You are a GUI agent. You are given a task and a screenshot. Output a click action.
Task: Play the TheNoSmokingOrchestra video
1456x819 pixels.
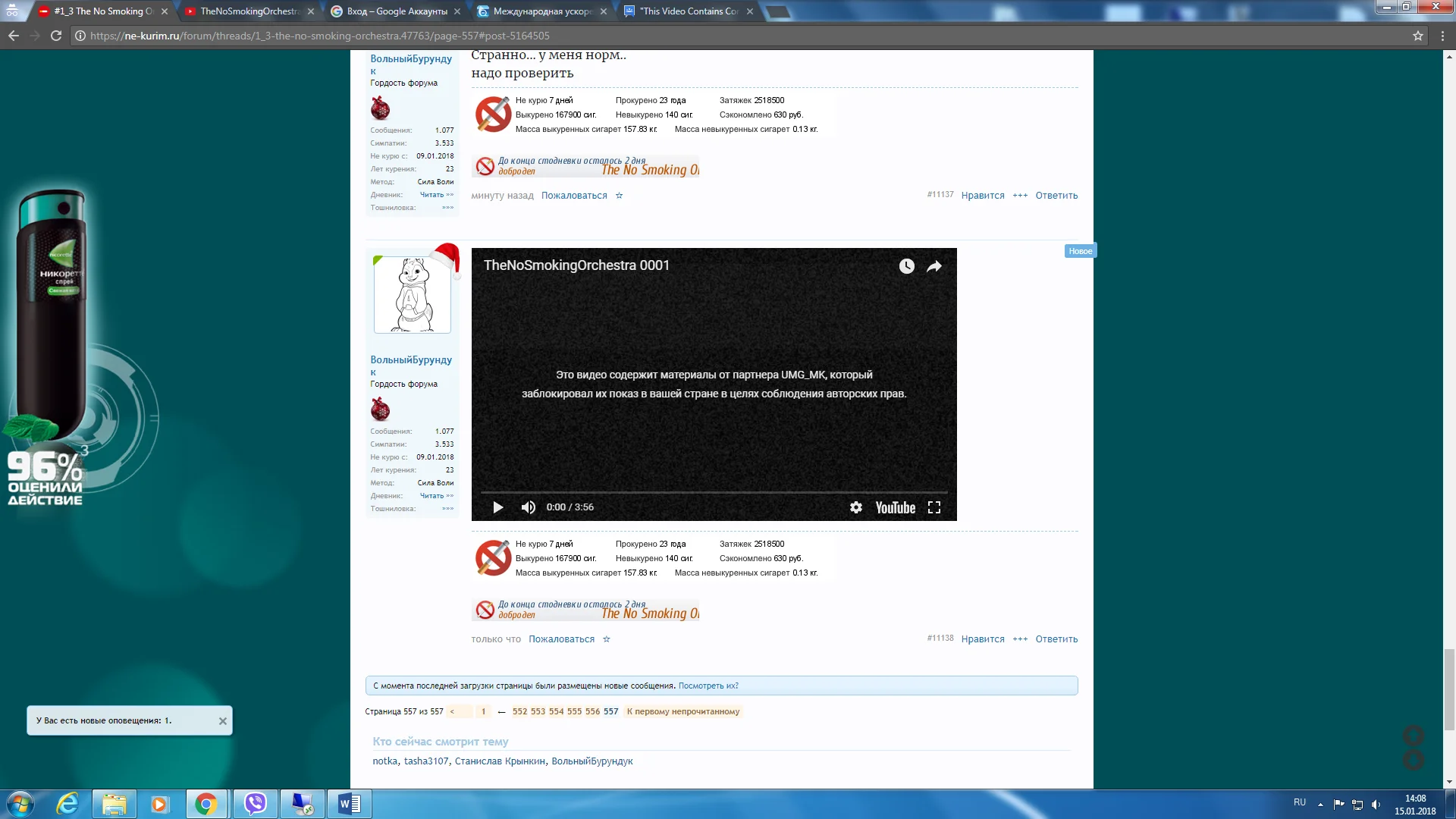click(x=497, y=507)
